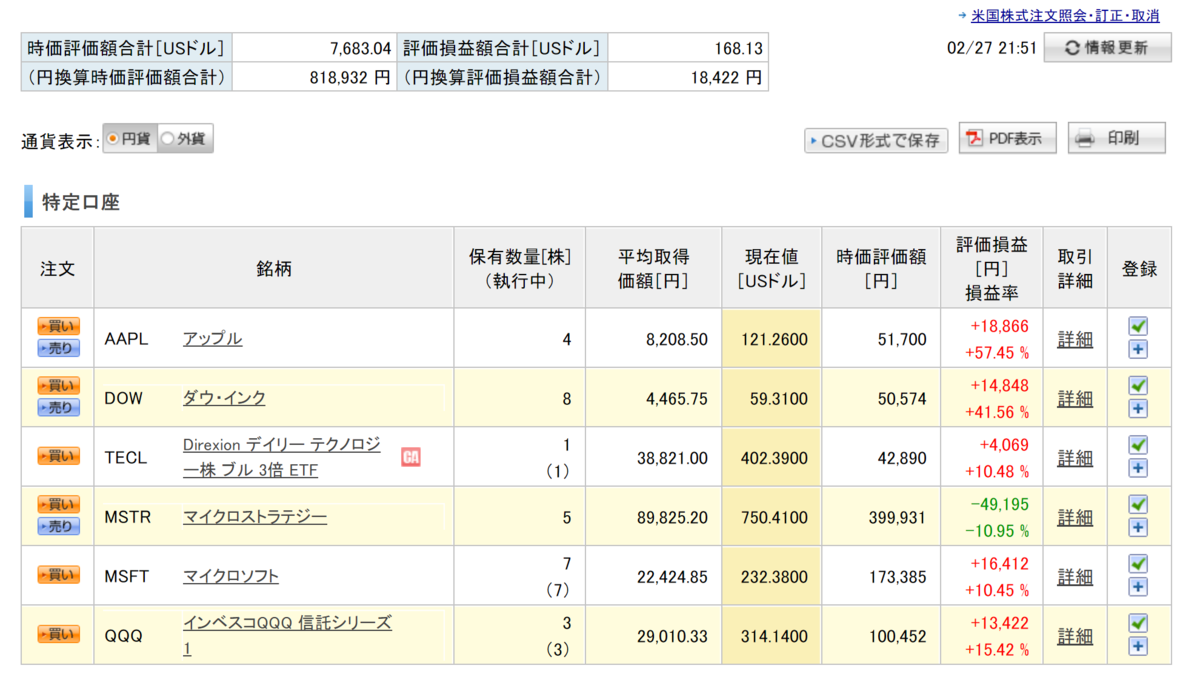Toggle the green checkmark for QQQ registration

click(x=1138, y=623)
